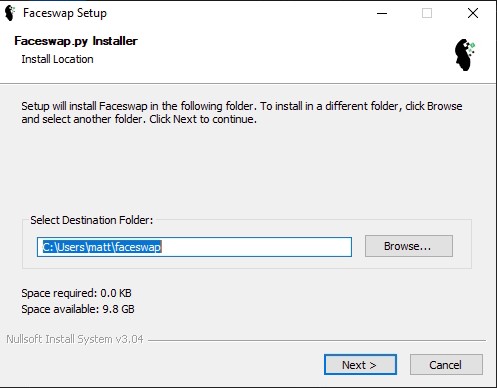Click the Faceswap Setup window title text
Image resolution: width=497 pixels, height=388 pixels.
point(65,13)
